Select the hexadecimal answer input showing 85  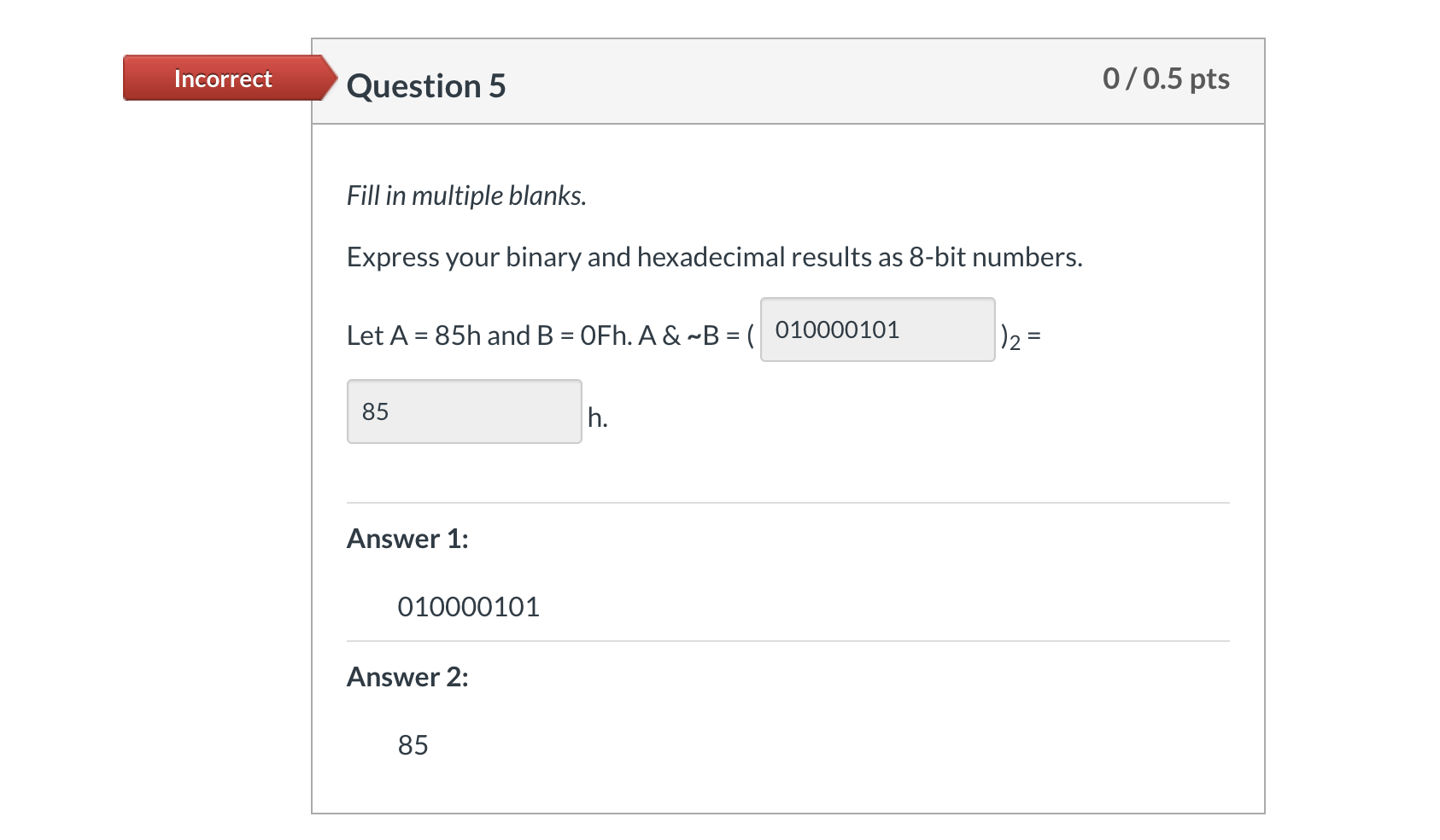pyautogui.click(x=464, y=411)
